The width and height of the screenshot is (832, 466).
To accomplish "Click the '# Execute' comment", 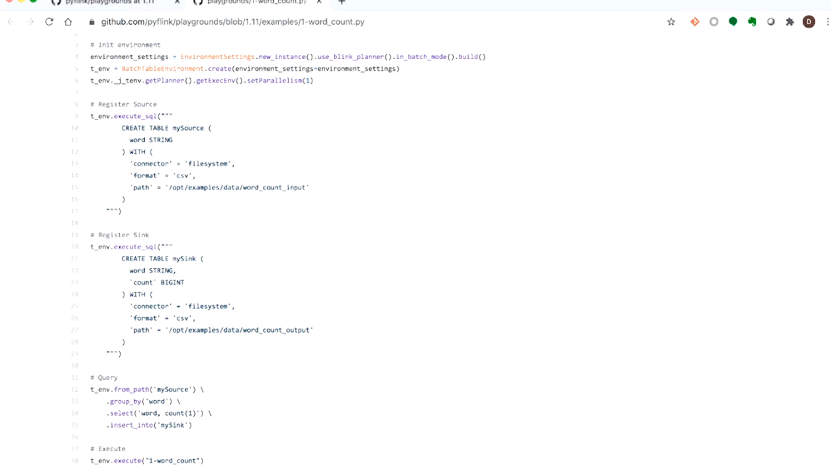I will click(108, 449).
